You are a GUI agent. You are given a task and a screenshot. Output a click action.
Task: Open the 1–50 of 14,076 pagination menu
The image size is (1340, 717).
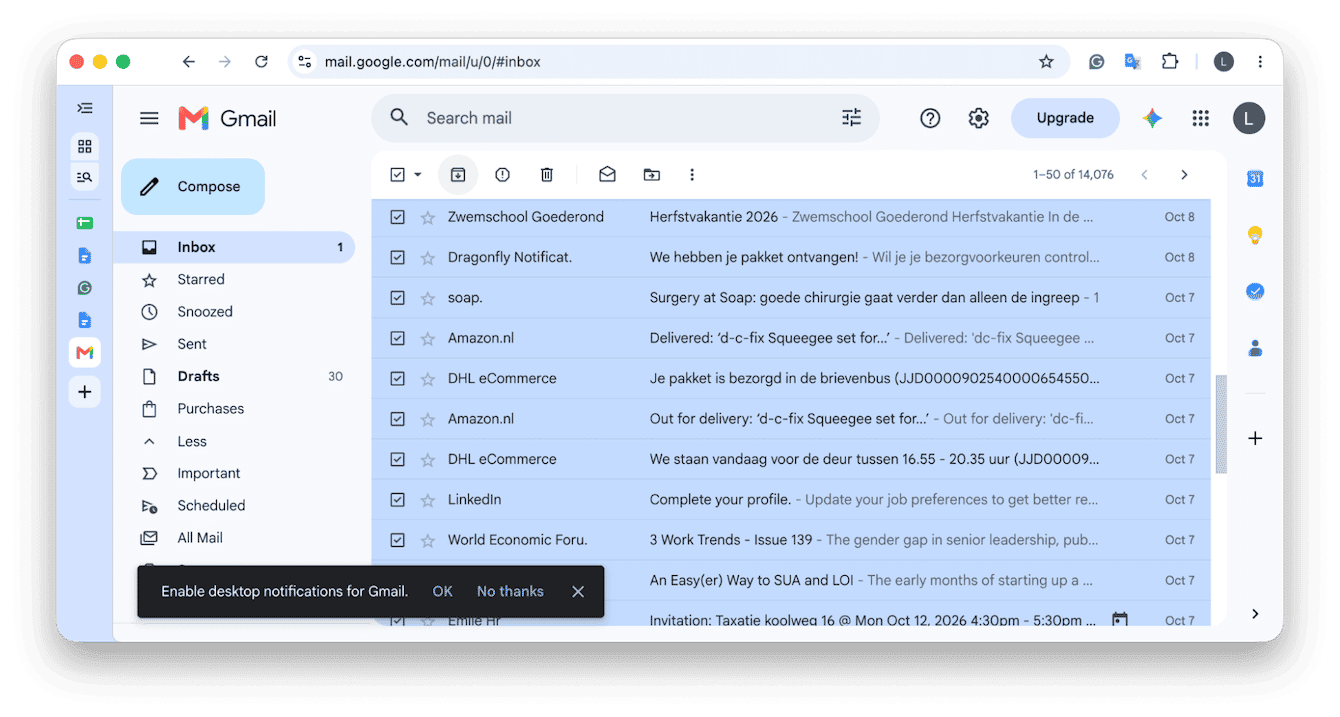1073,175
